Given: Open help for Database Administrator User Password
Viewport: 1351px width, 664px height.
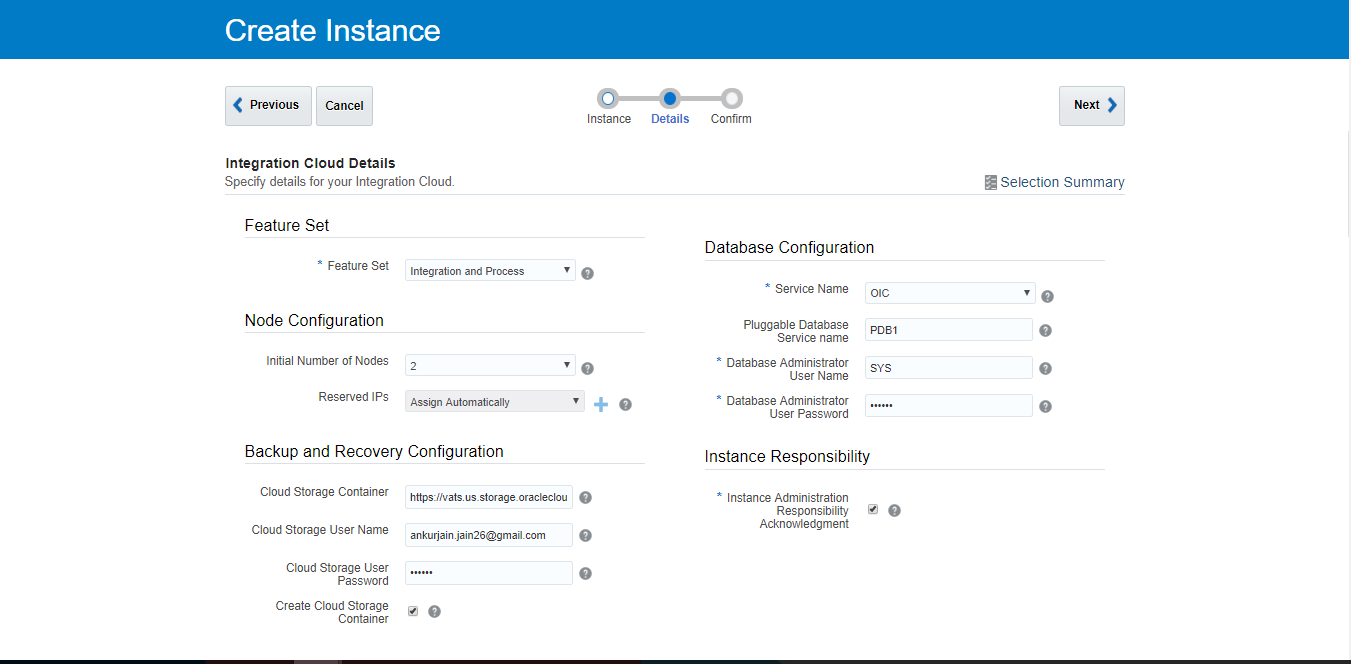Looking at the screenshot, I should (1045, 406).
